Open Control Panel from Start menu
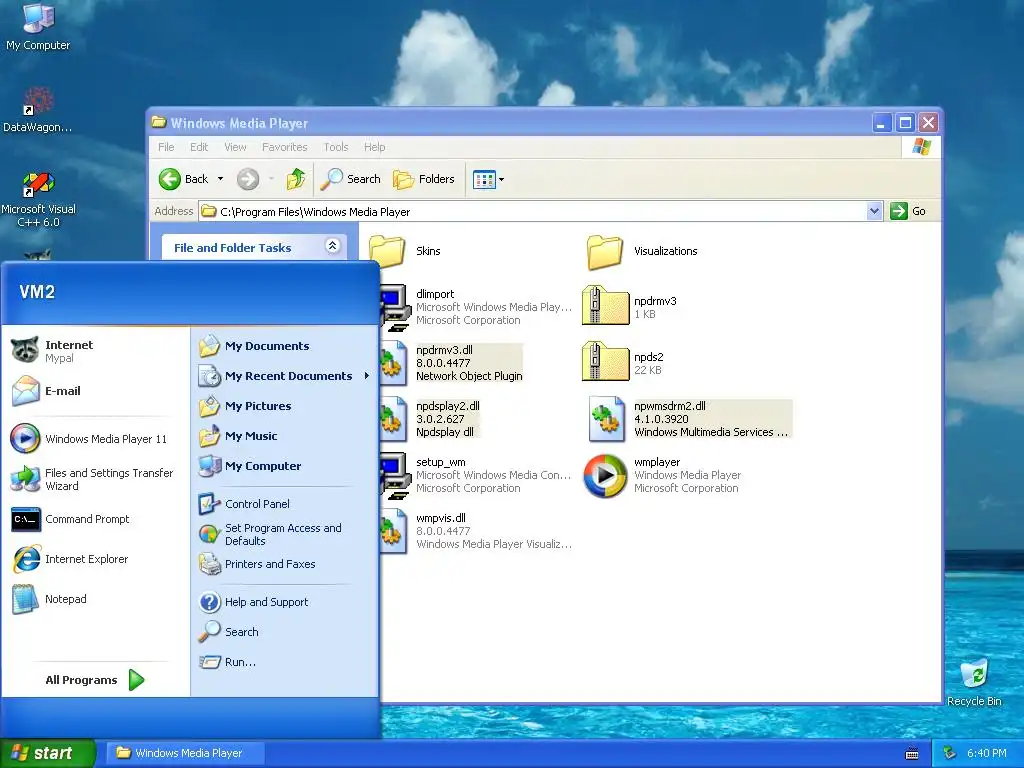1024x768 pixels. 285,504
